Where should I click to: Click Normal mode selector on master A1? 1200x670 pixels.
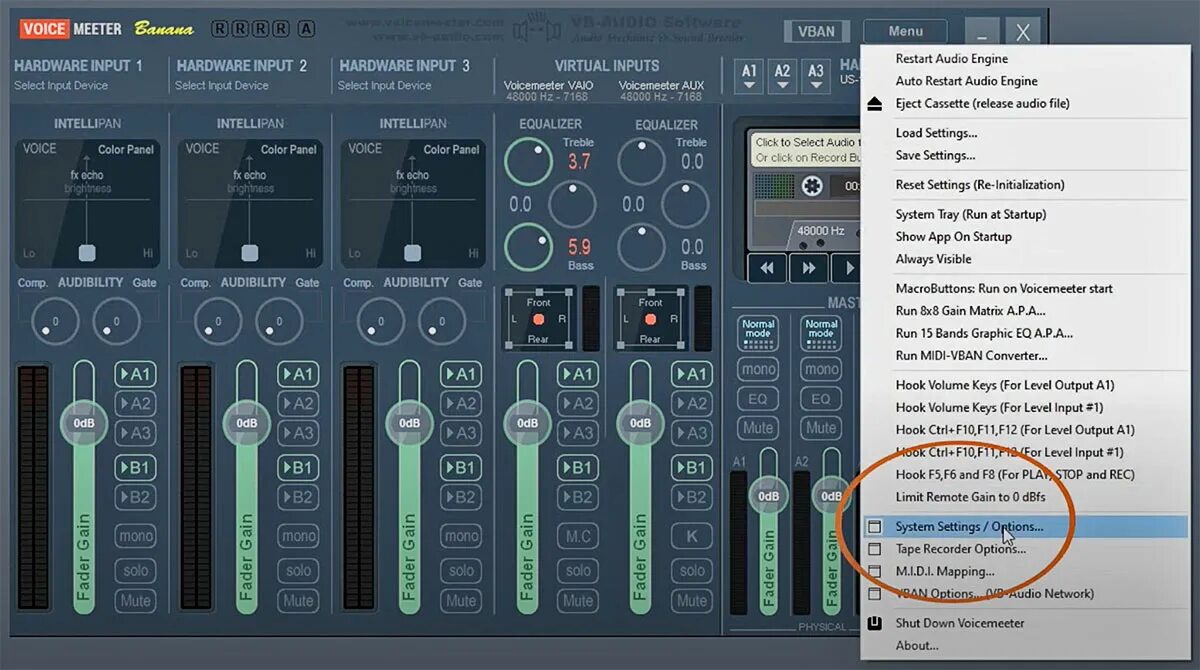[x=758, y=333]
